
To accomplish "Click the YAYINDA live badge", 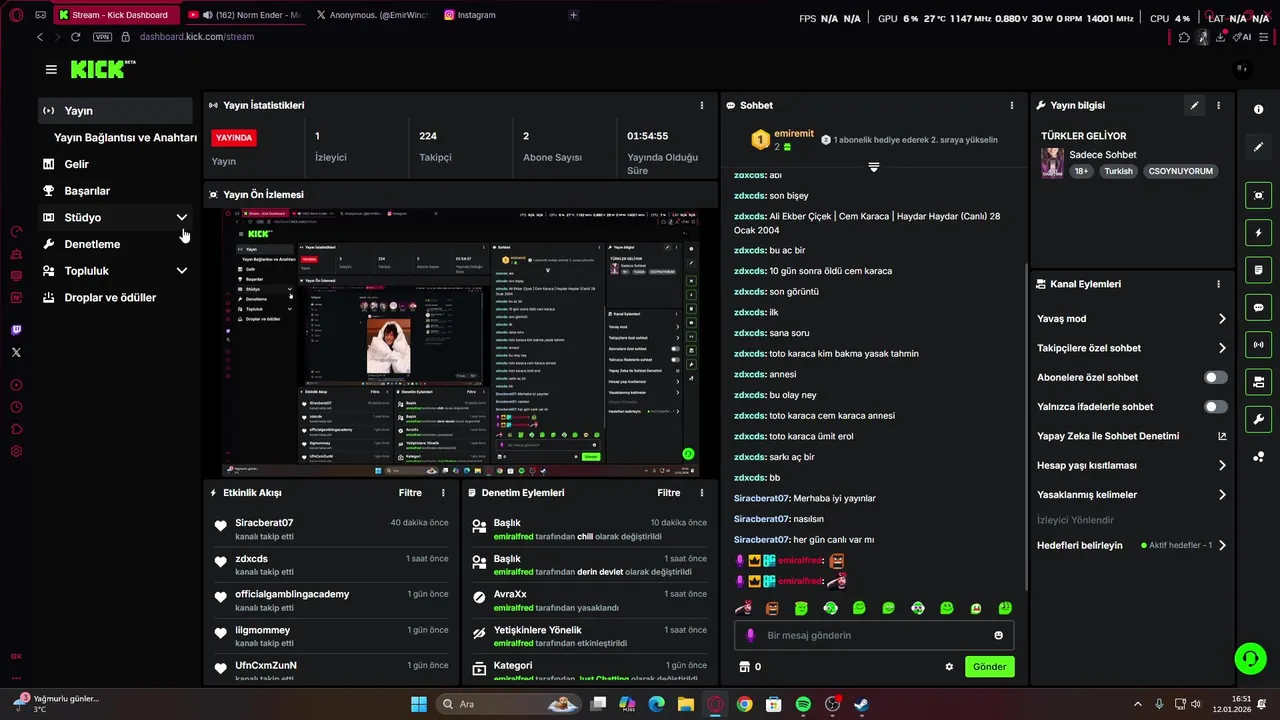I will [234, 138].
